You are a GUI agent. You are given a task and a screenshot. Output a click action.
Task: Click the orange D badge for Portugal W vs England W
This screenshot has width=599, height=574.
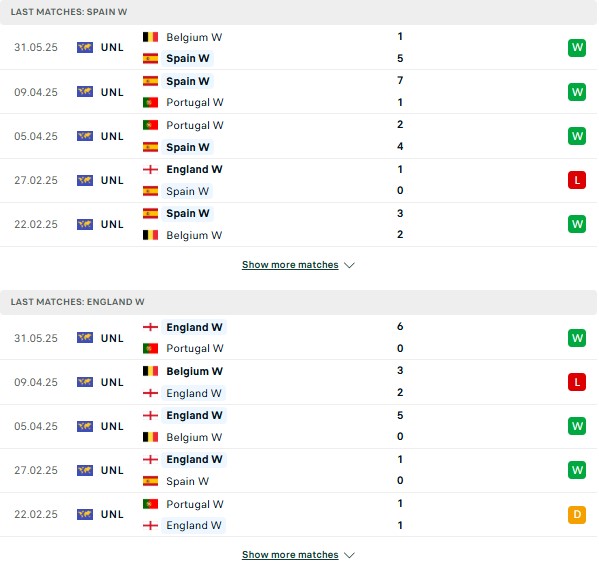(576, 514)
